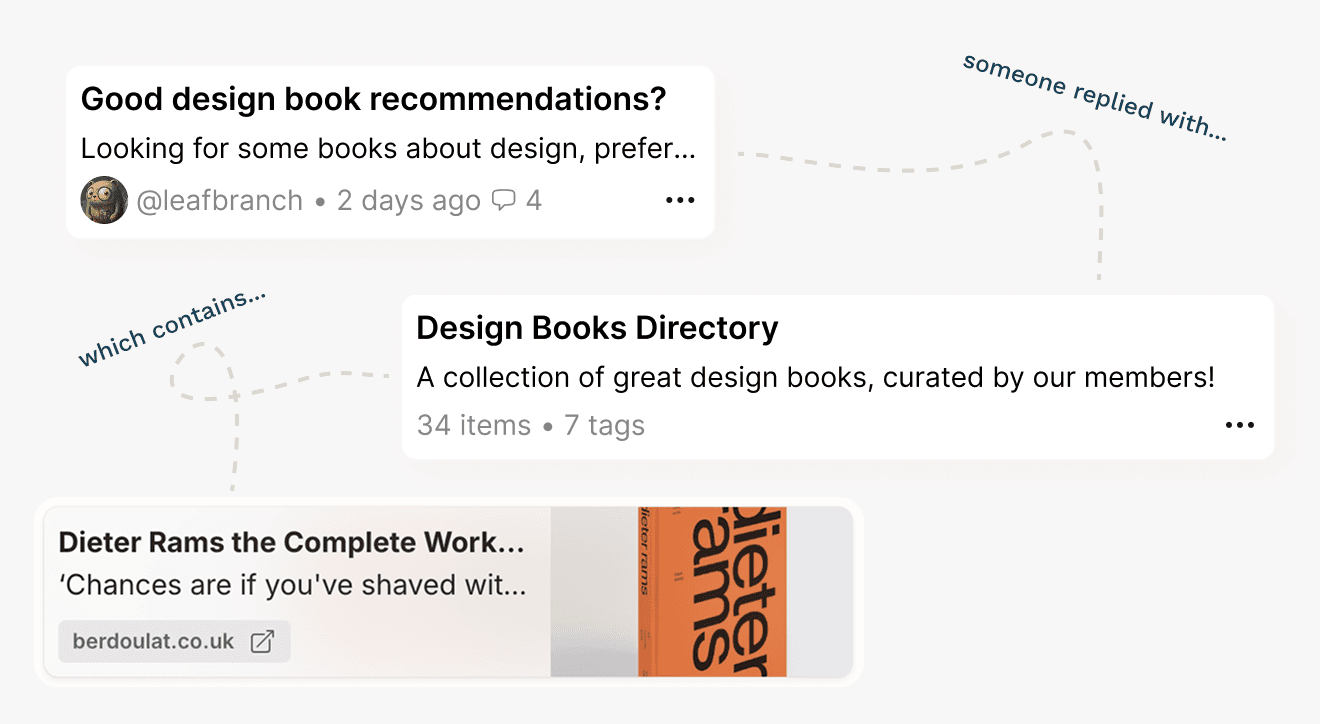Open three-dot menu on Design Books Directory

[1239, 425]
